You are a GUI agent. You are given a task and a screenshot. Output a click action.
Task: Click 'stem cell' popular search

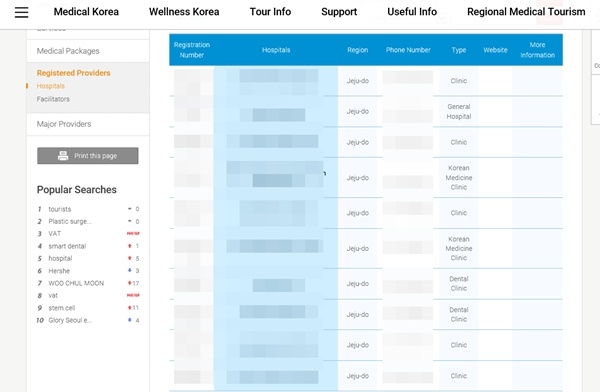62,308
